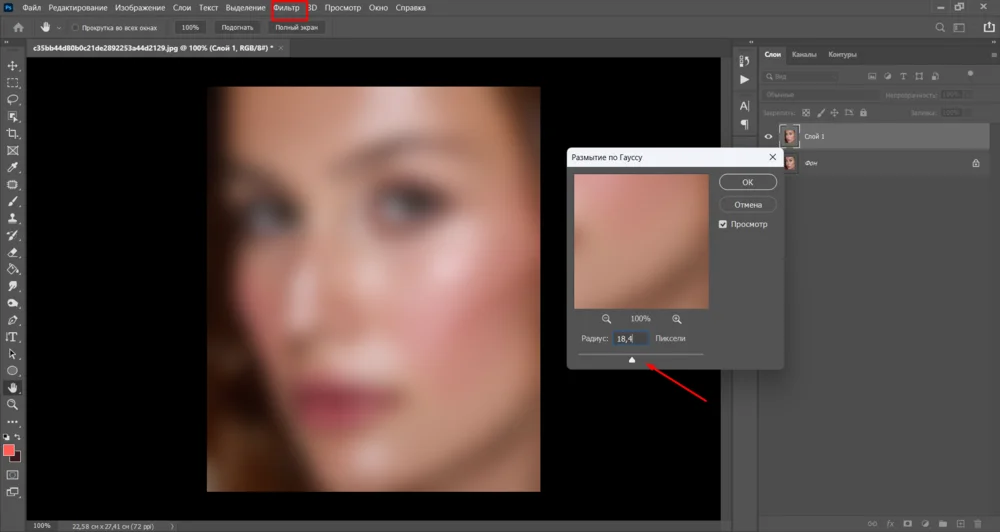1000x532 pixels.
Task: Click OK in the Gaussian blur dialog
Action: (x=747, y=183)
